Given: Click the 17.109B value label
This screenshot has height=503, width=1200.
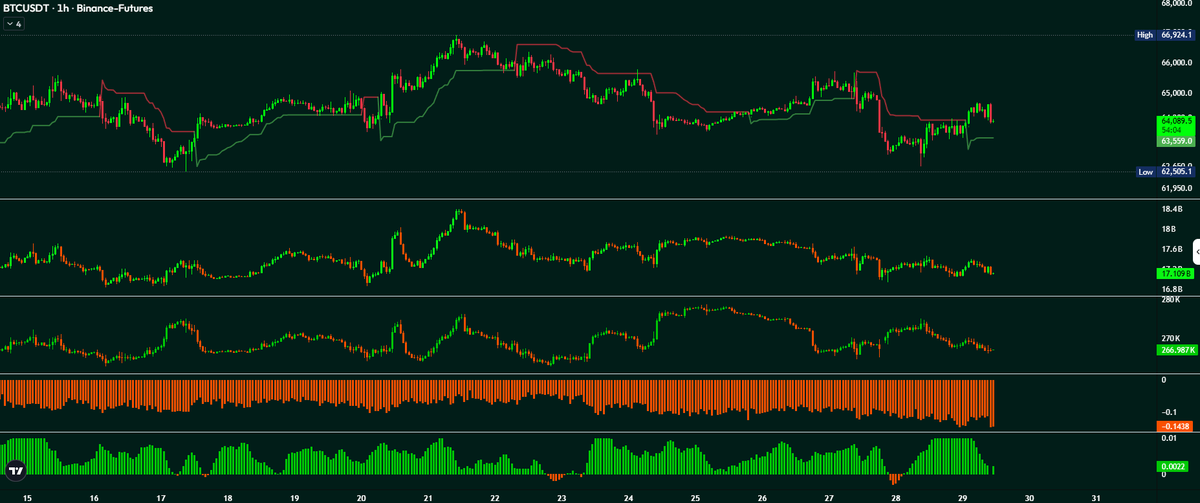Looking at the screenshot, I should [1176, 273].
